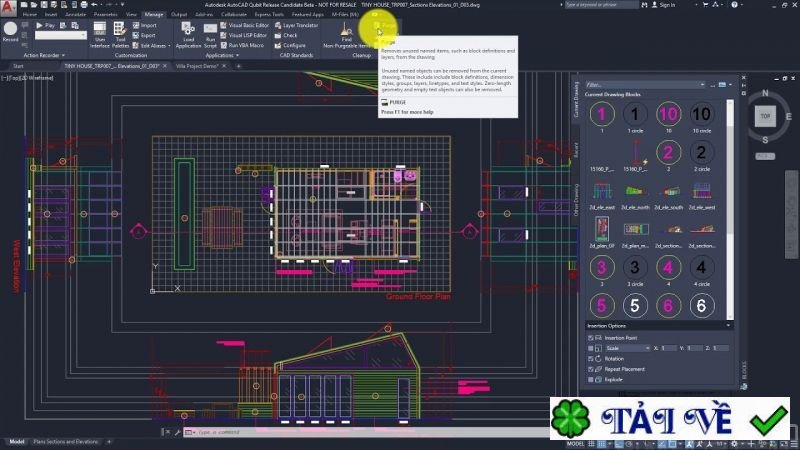Start the Action Recorder Record button

(10, 32)
